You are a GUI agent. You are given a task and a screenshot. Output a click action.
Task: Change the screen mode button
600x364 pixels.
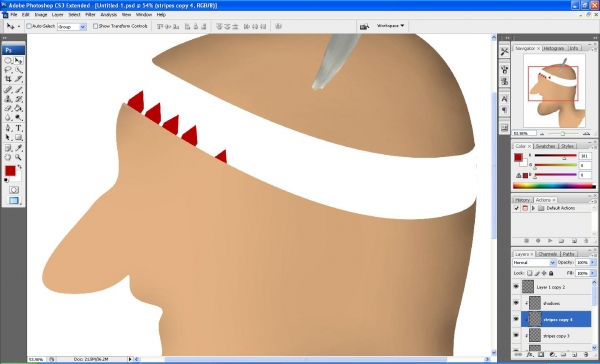pyautogui.click(x=14, y=201)
